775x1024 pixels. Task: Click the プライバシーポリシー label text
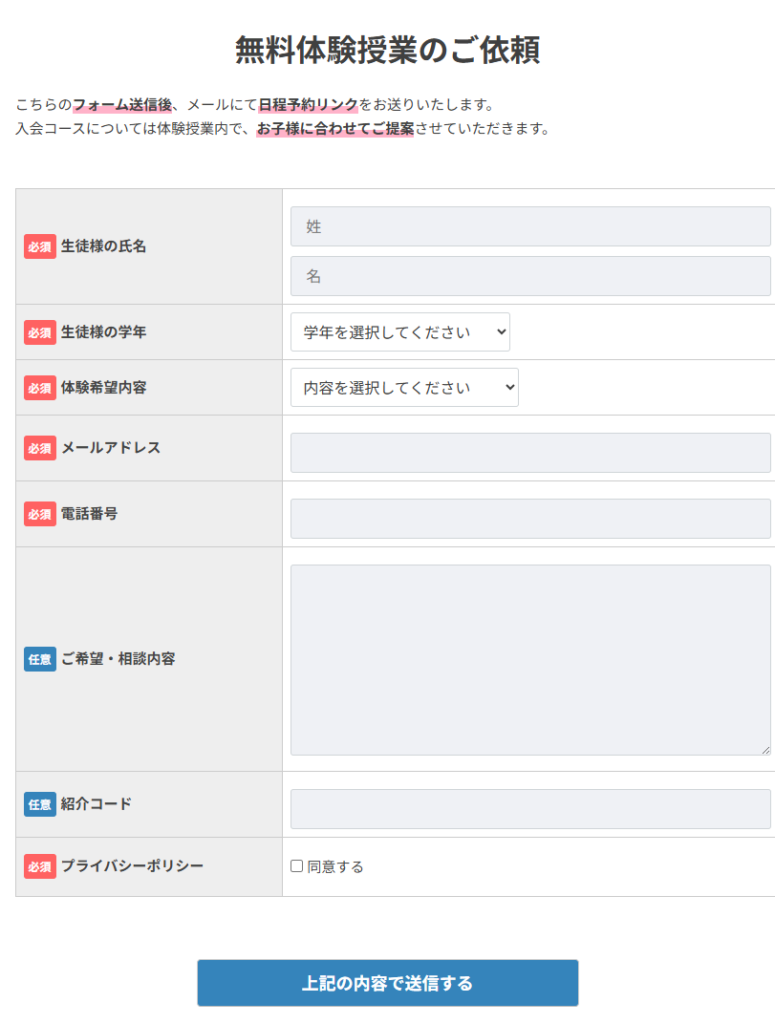tap(132, 865)
